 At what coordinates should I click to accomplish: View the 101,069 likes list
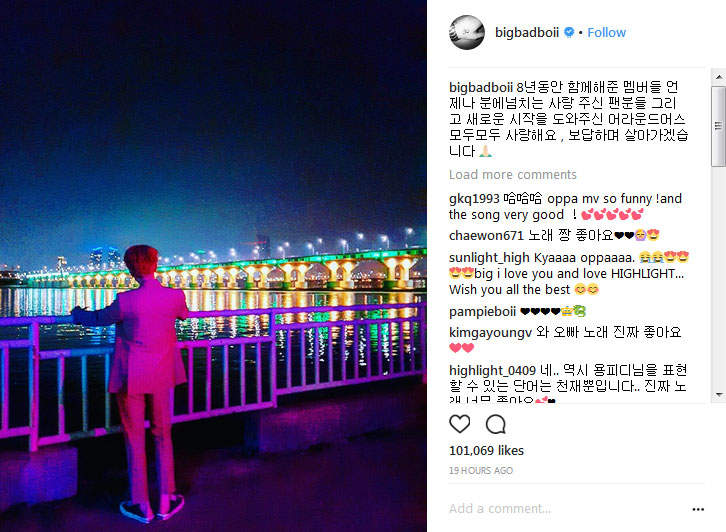486,451
